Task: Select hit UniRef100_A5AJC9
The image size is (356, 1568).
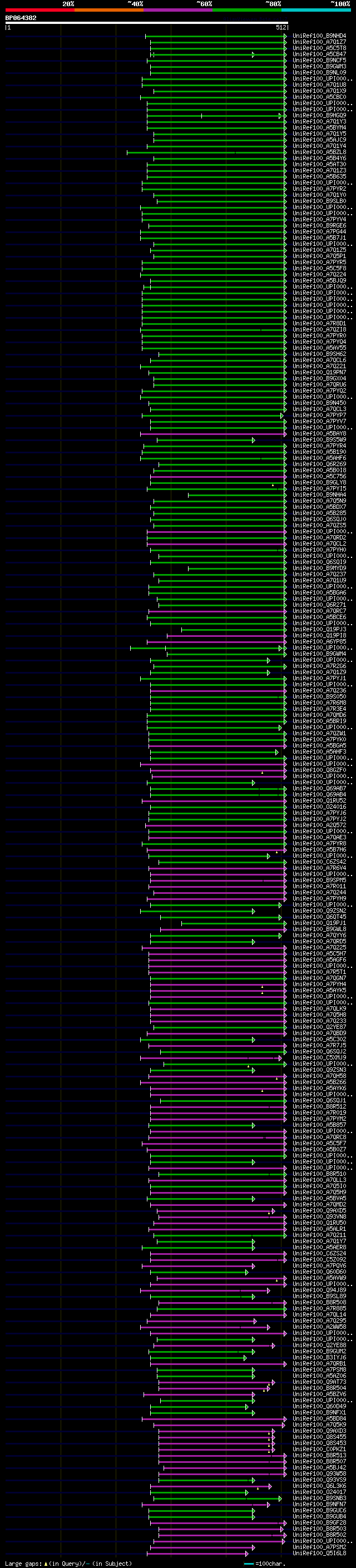Action: tap(319, 140)
